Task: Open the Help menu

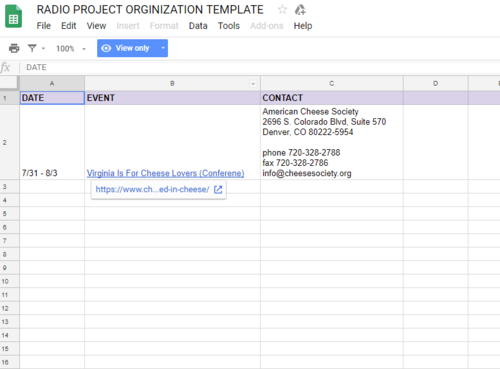Action: click(303, 26)
